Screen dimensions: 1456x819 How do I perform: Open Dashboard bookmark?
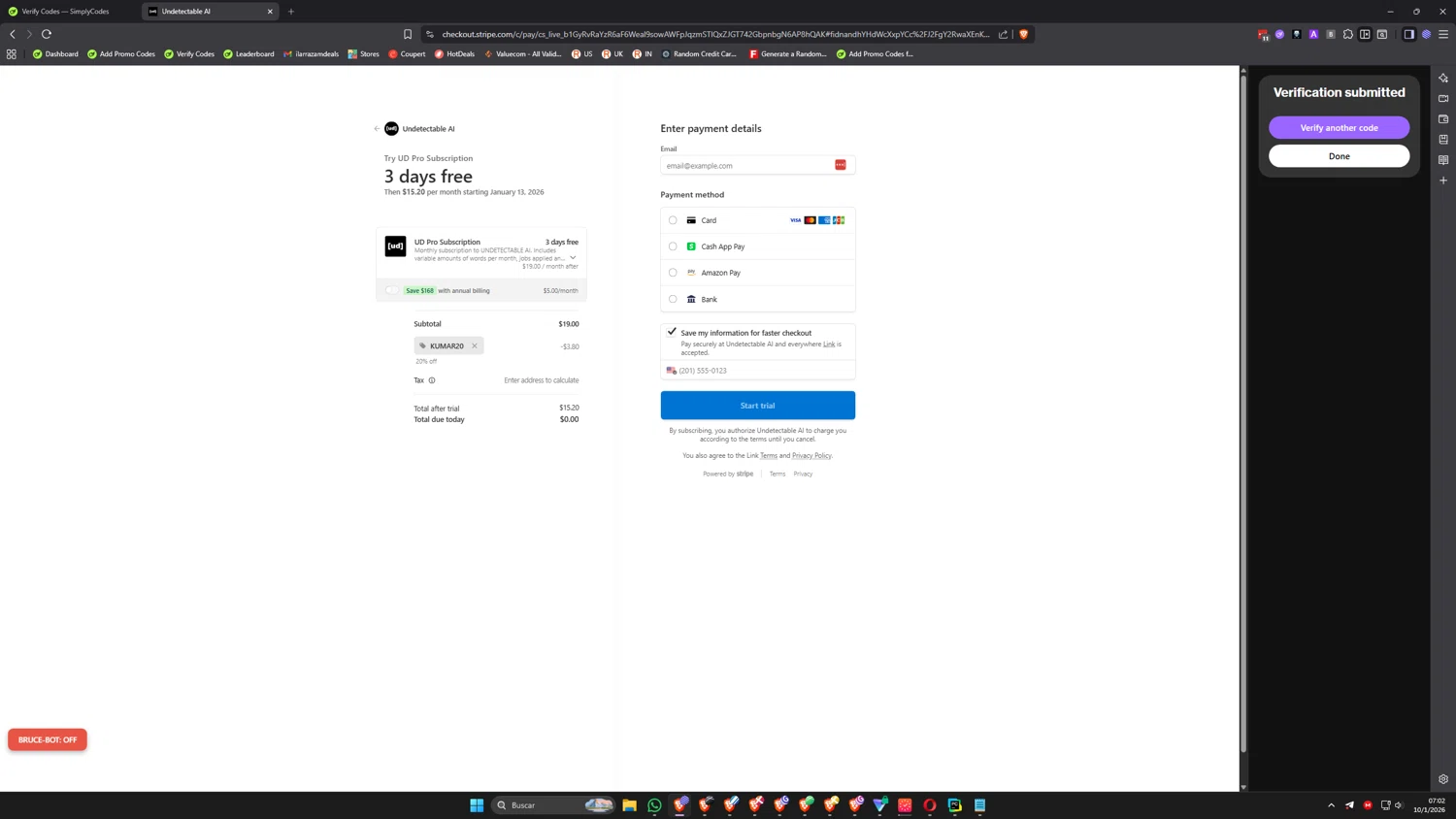55,54
